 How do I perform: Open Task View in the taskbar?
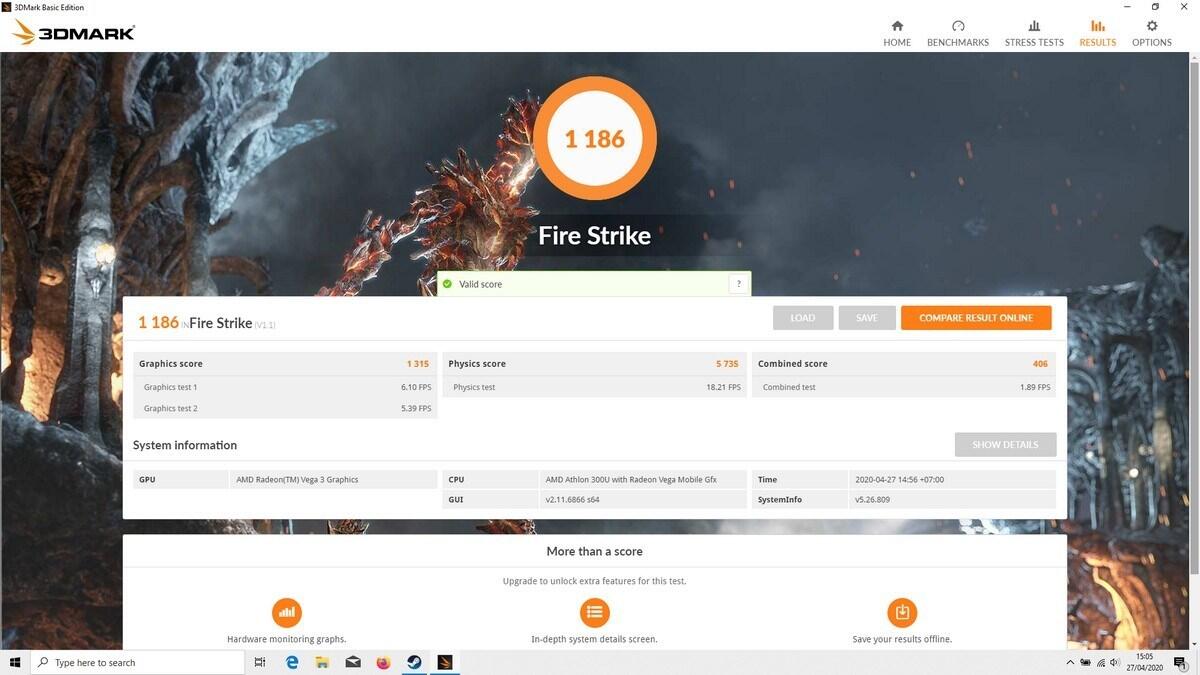pos(260,662)
